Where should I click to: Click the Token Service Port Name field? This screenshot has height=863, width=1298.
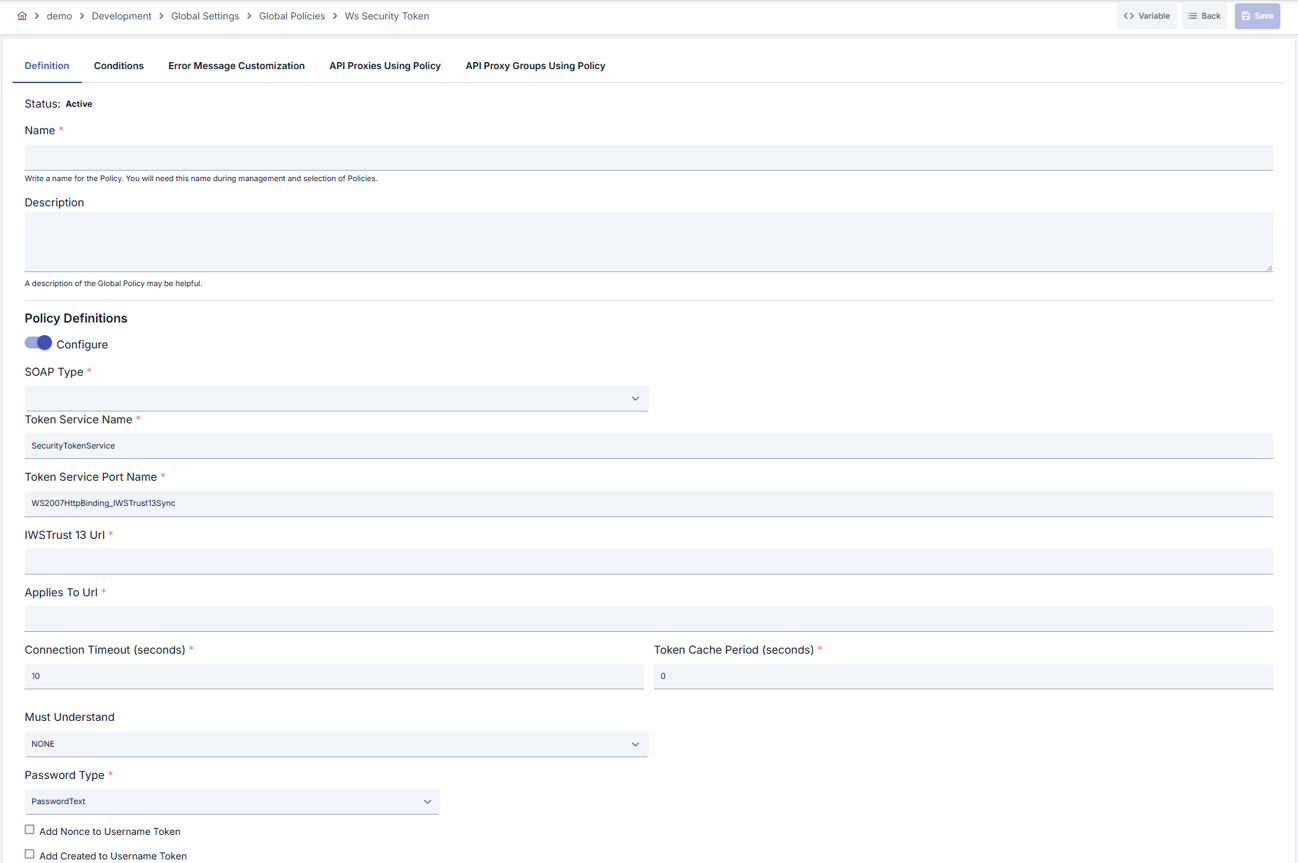[x=649, y=503]
